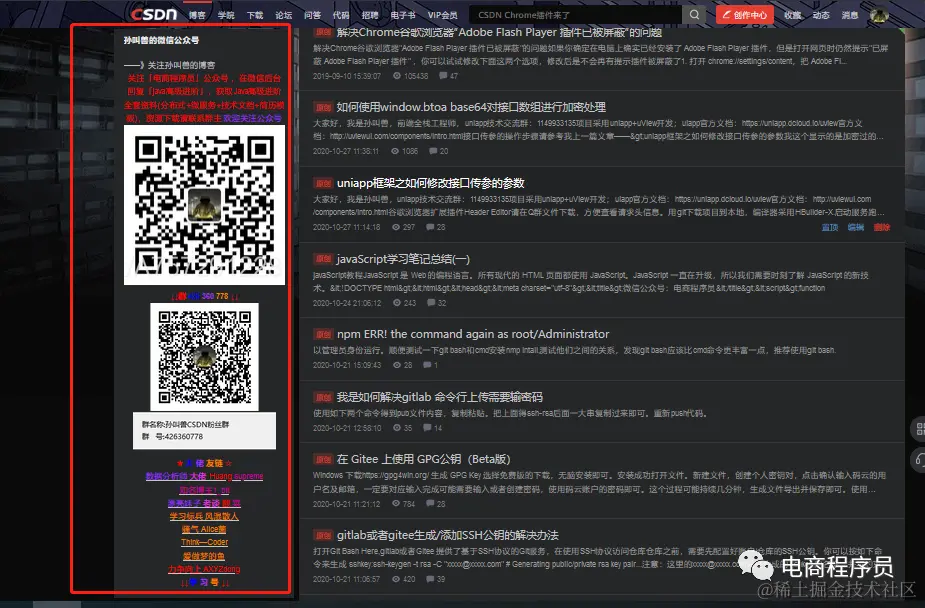Open gitlab或者gitee生成/添加SSH公钥 article
The width and height of the screenshot is (925, 608).
pyautogui.click(x=448, y=535)
